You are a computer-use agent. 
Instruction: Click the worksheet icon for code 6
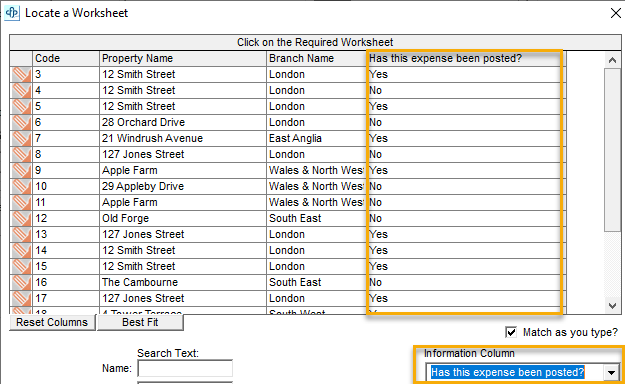tap(21, 122)
